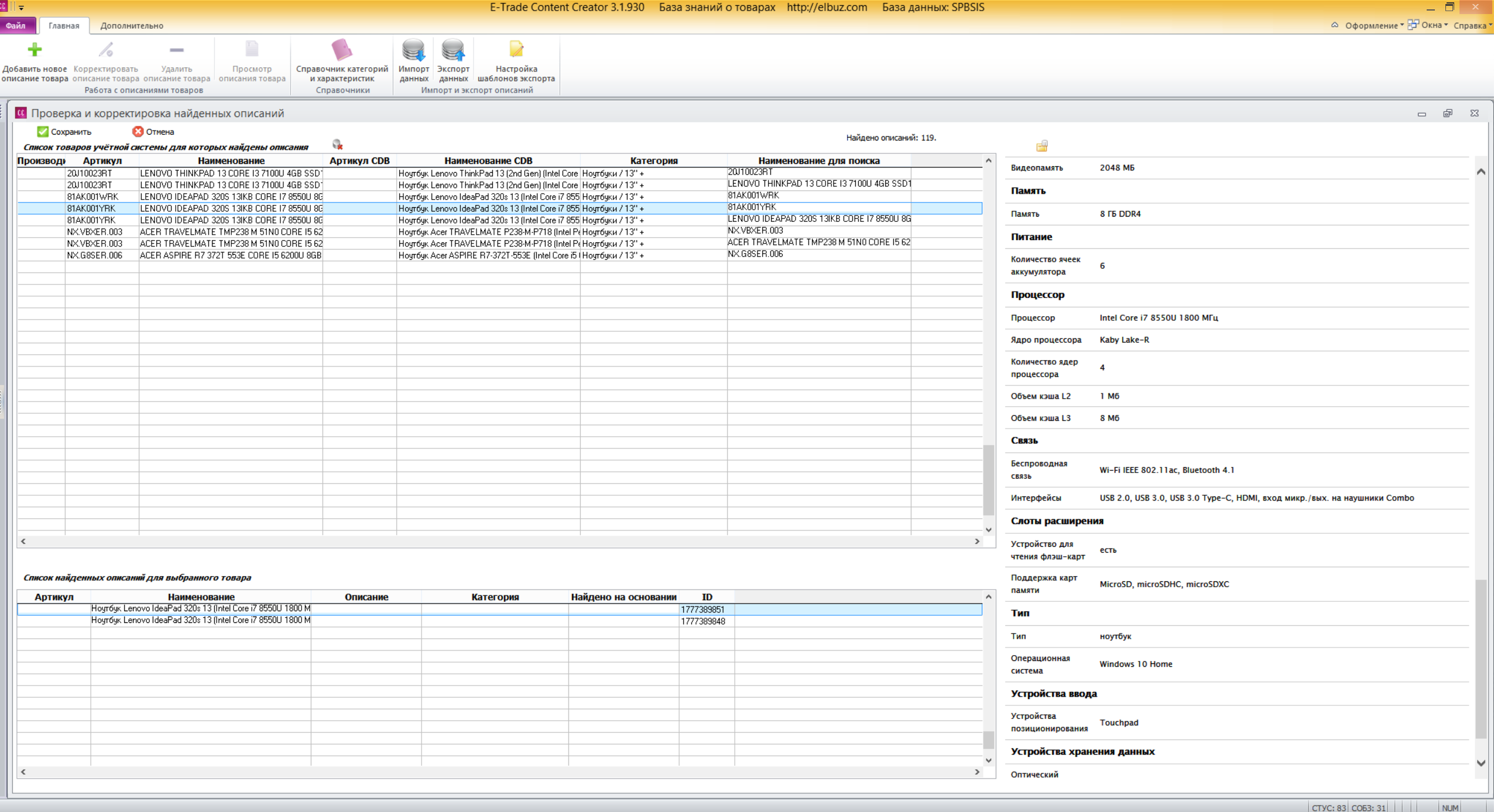Click the Delete product description minus icon
Image resolution: width=1494 pixels, height=812 pixels.
[176, 50]
